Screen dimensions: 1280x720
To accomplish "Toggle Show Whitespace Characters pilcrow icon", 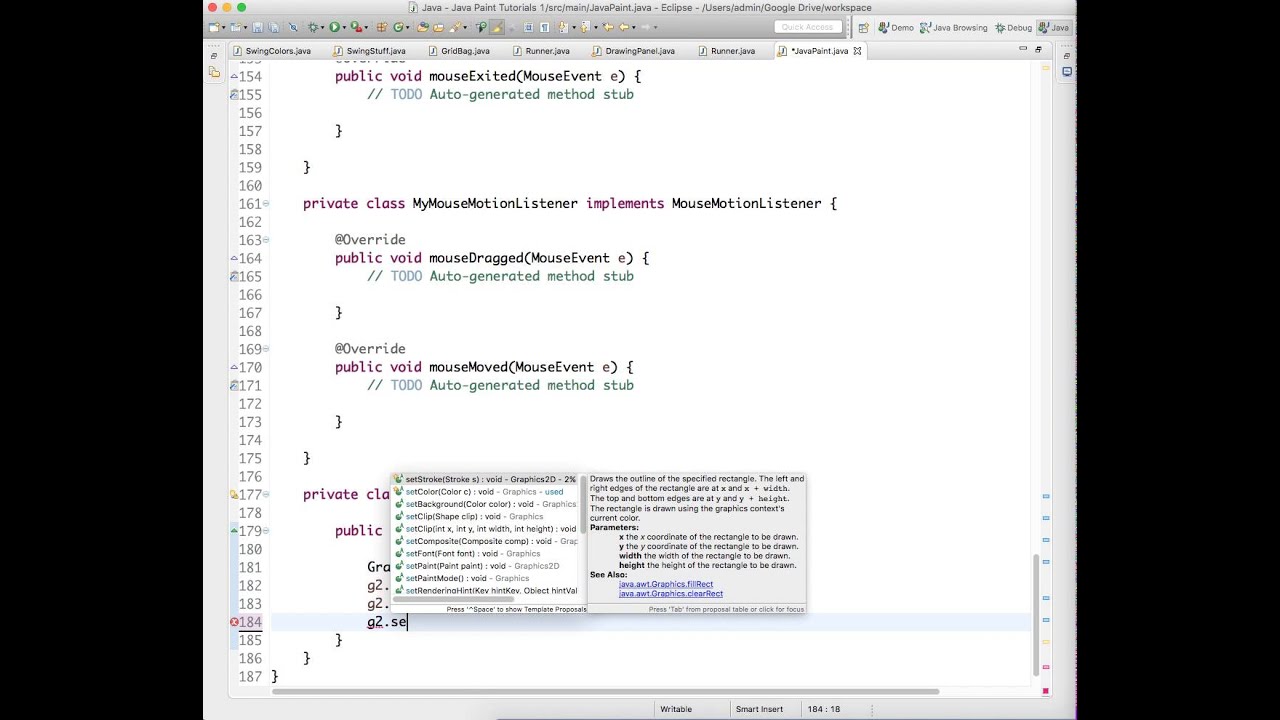I will point(544,27).
